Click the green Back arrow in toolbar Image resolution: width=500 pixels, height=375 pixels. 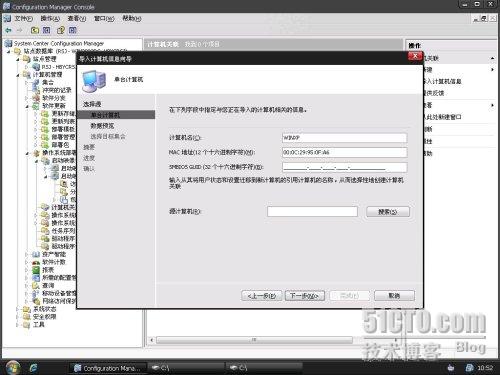click(x=8, y=30)
